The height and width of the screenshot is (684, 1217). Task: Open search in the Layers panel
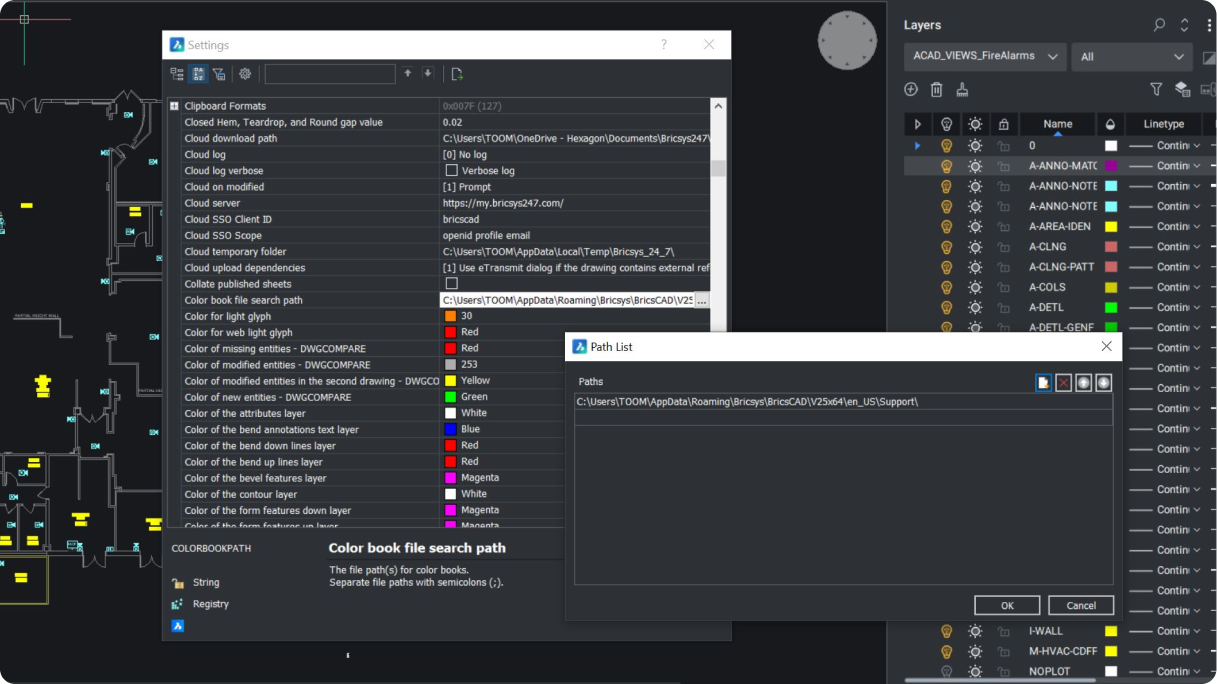(x=1159, y=25)
